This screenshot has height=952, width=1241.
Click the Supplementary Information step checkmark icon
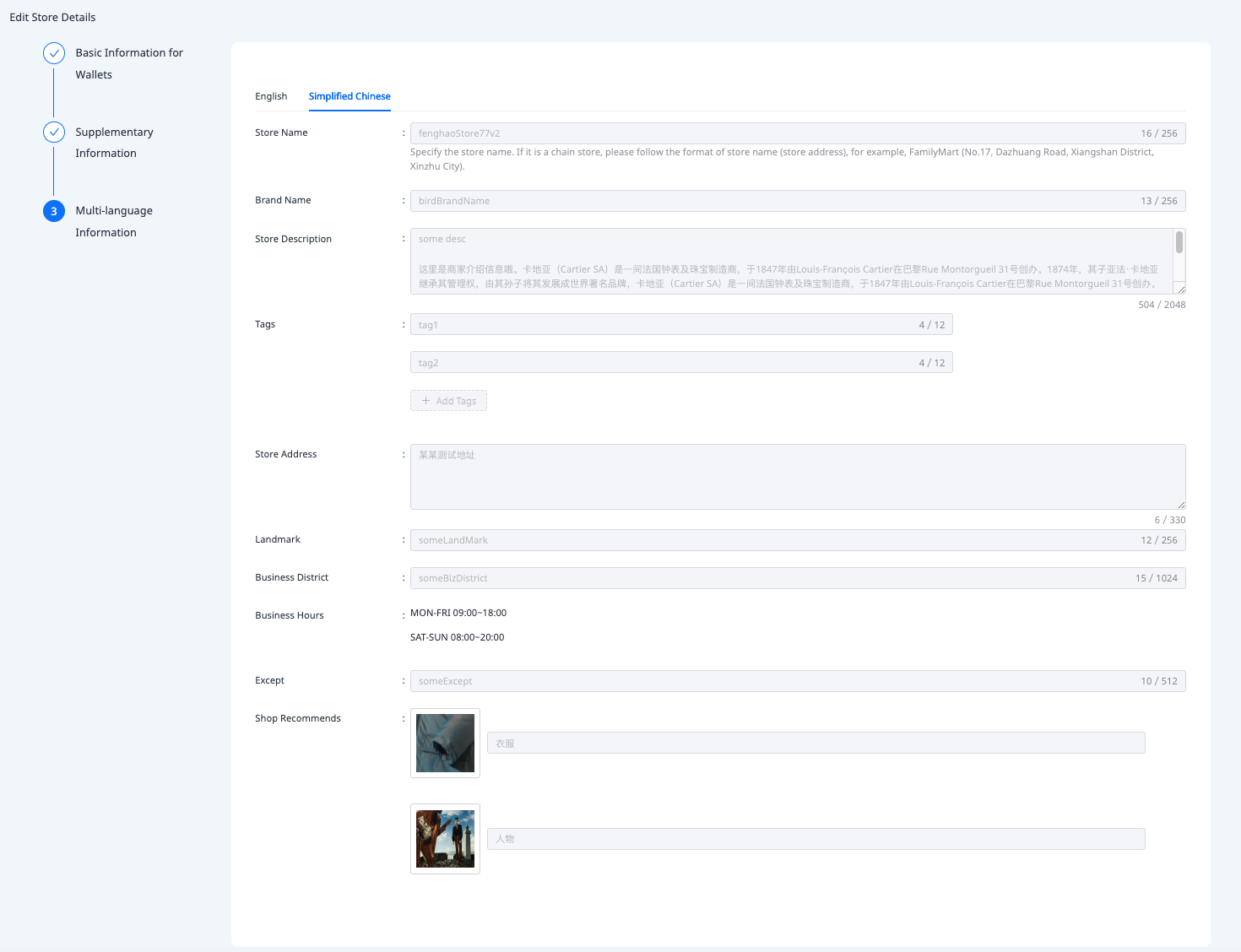[54, 133]
